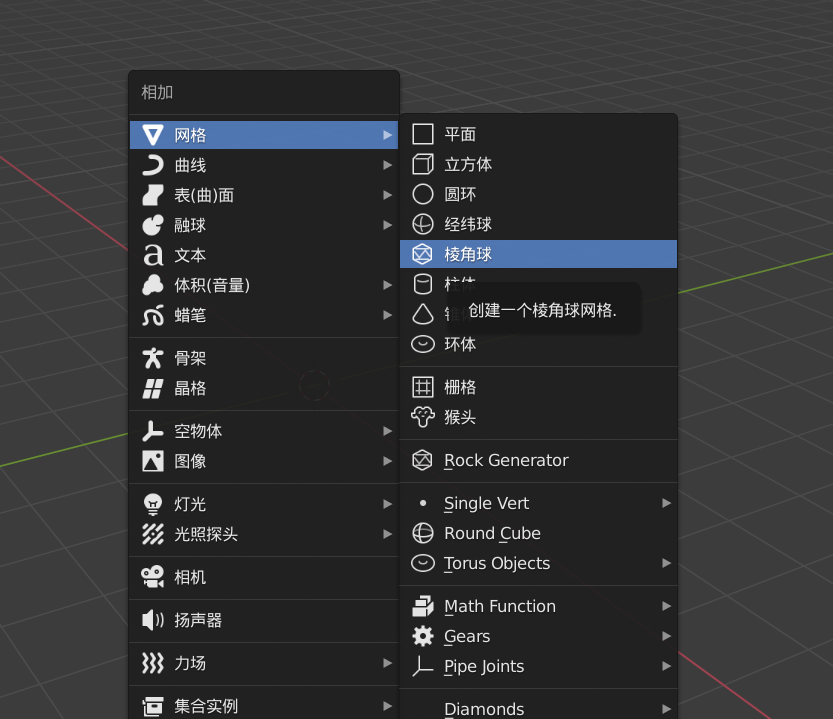Open 光照探头 light probe entry
Screen dimensions: 833x719
264,534
